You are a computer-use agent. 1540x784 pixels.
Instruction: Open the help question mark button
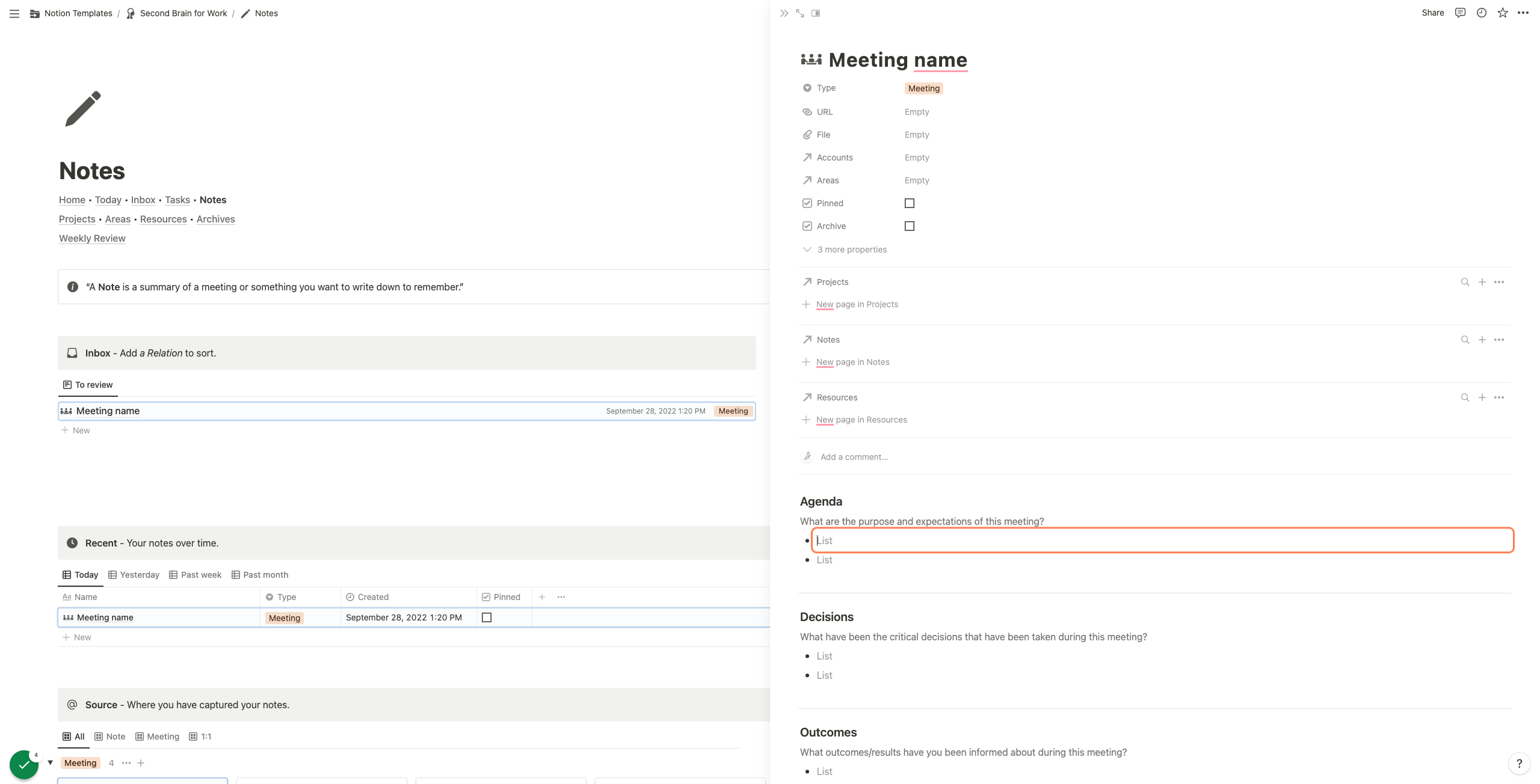1520,764
